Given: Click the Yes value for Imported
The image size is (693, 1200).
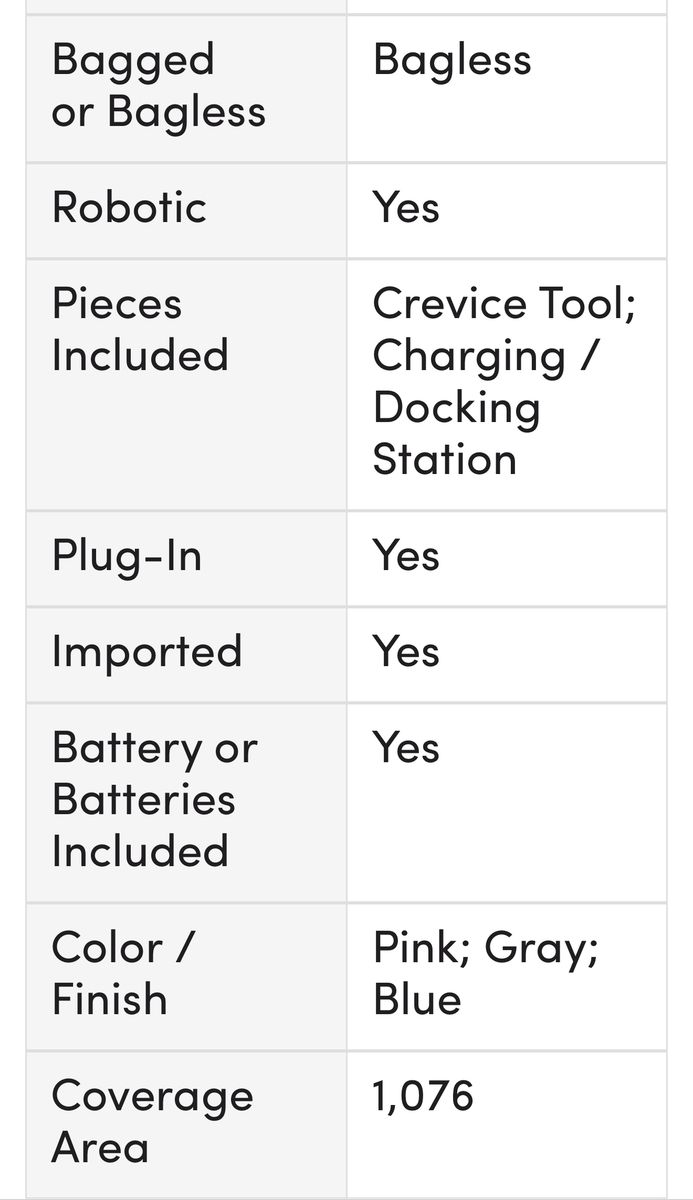Looking at the screenshot, I should point(406,652).
